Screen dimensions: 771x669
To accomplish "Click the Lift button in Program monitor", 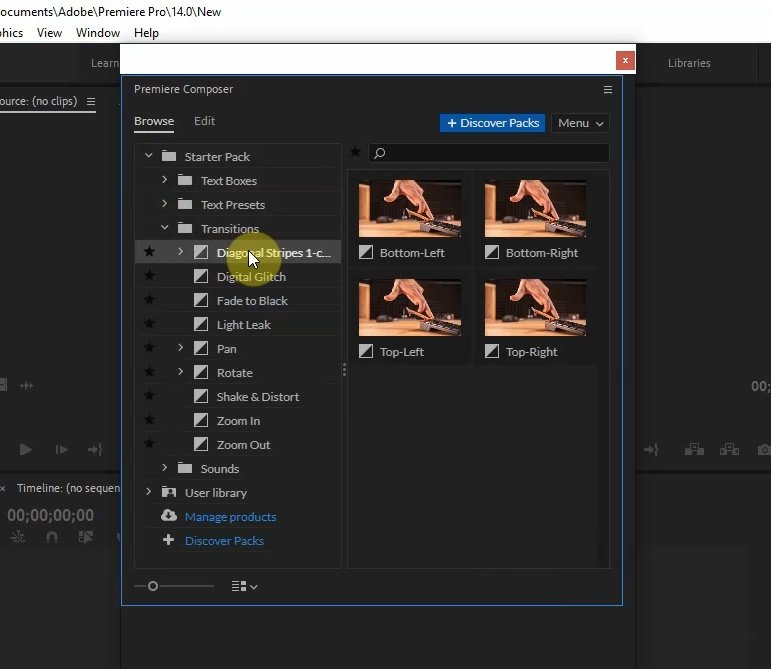I will click(694, 449).
